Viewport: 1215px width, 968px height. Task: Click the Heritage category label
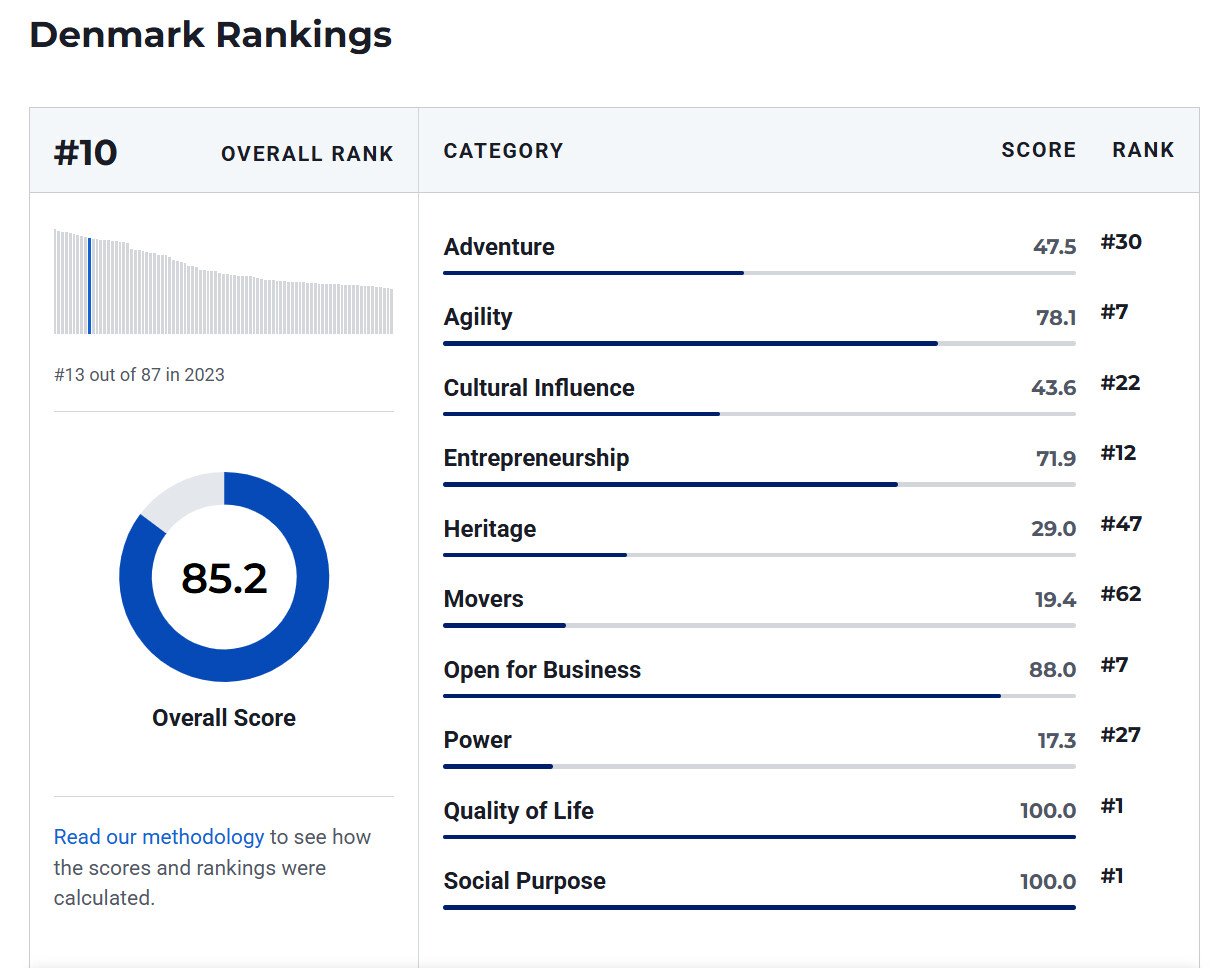pyautogui.click(x=490, y=529)
